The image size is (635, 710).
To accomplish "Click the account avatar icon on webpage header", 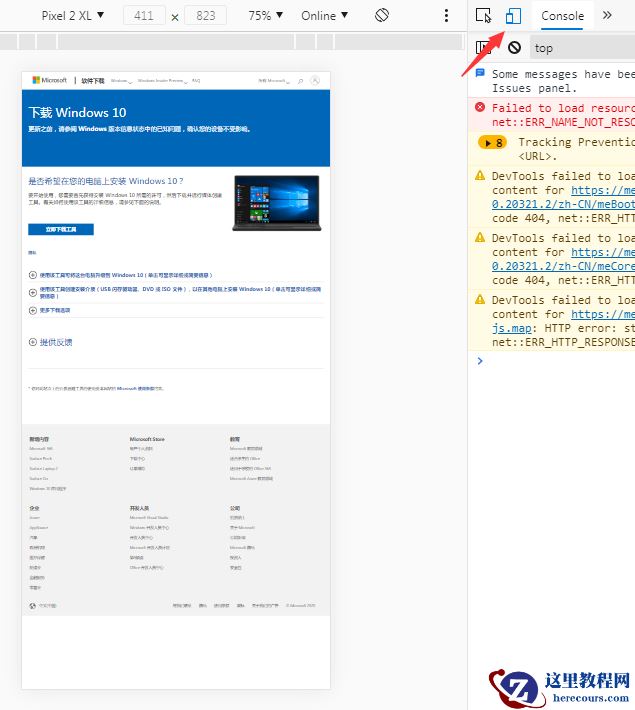I will coord(314,80).
